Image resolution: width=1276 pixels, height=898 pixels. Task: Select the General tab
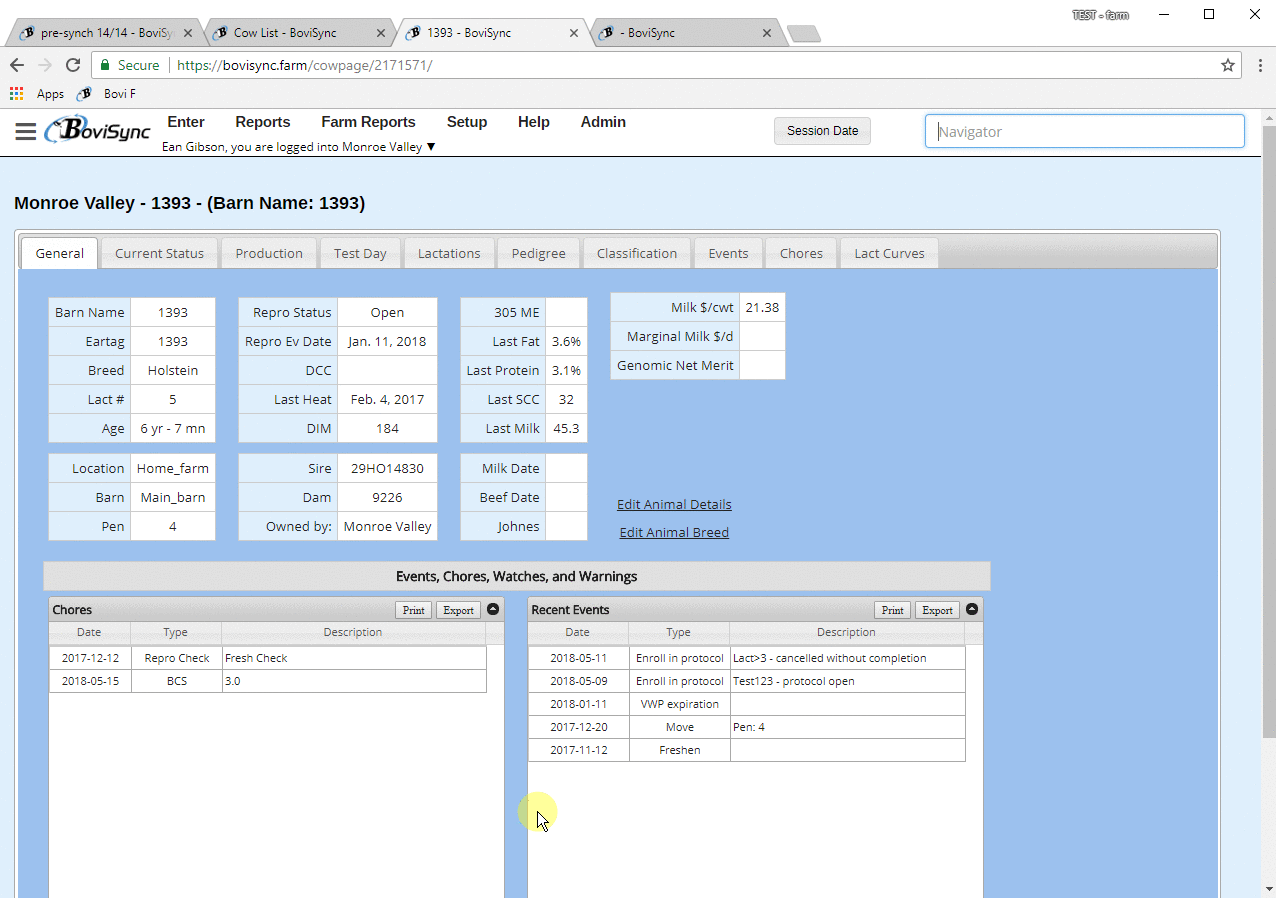point(60,253)
